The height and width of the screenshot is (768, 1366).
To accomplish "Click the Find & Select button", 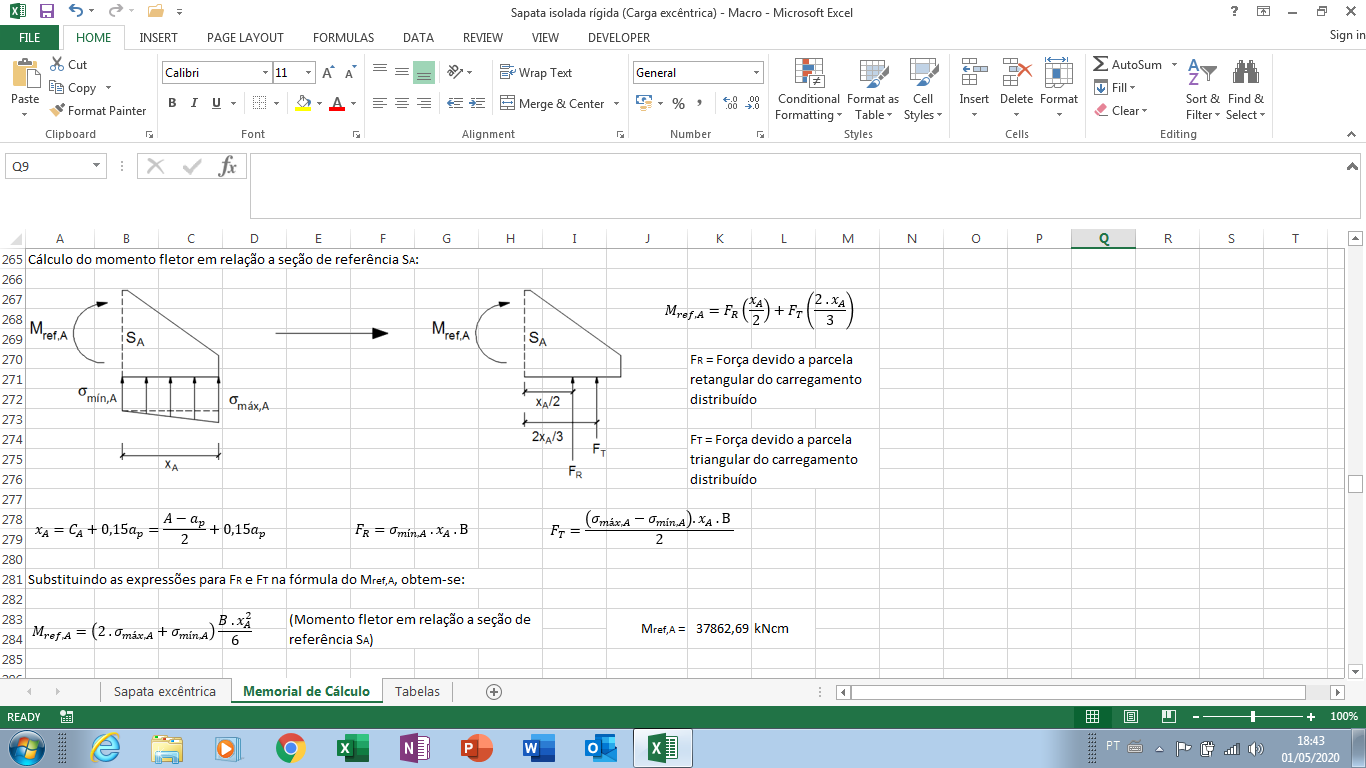I will click(1245, 89).
